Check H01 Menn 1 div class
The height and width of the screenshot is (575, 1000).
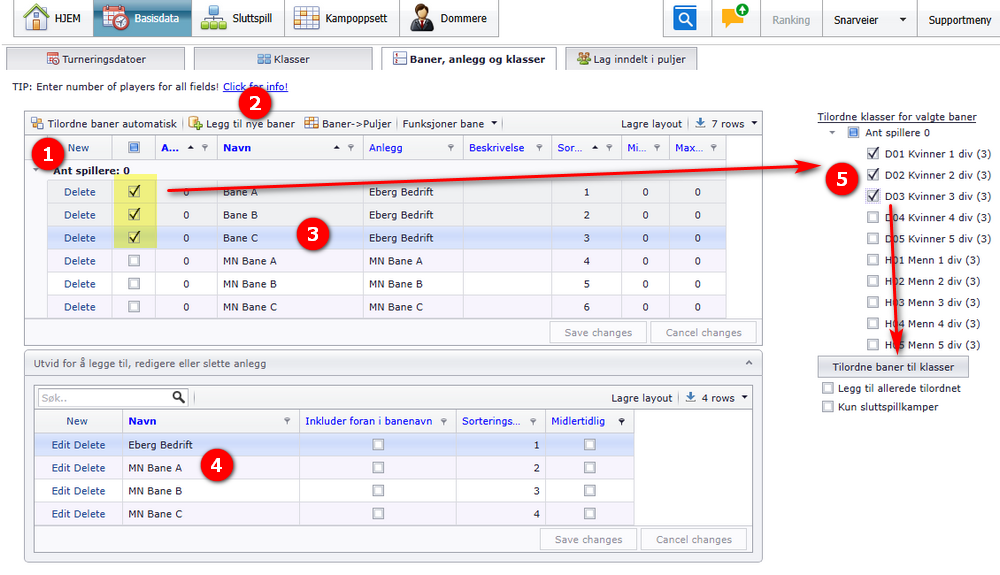(x=873, y=260)
